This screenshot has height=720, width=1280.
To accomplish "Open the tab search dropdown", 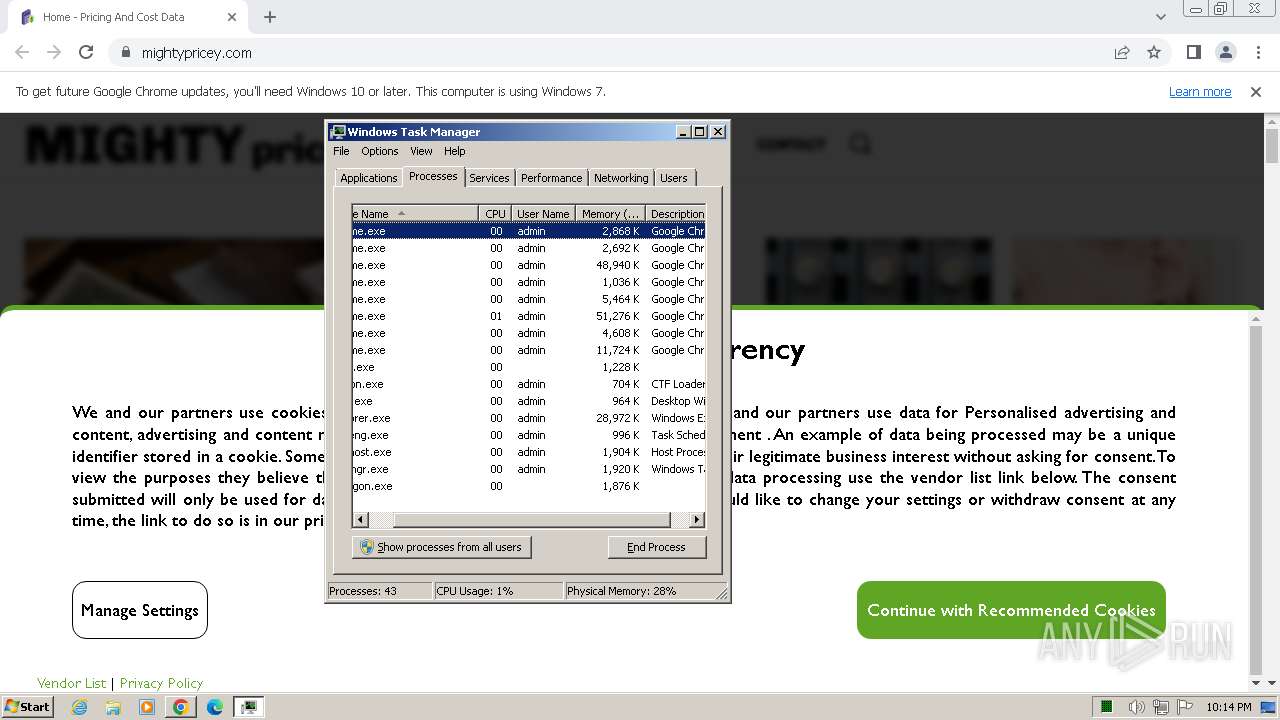I will tap(1160, 17).
